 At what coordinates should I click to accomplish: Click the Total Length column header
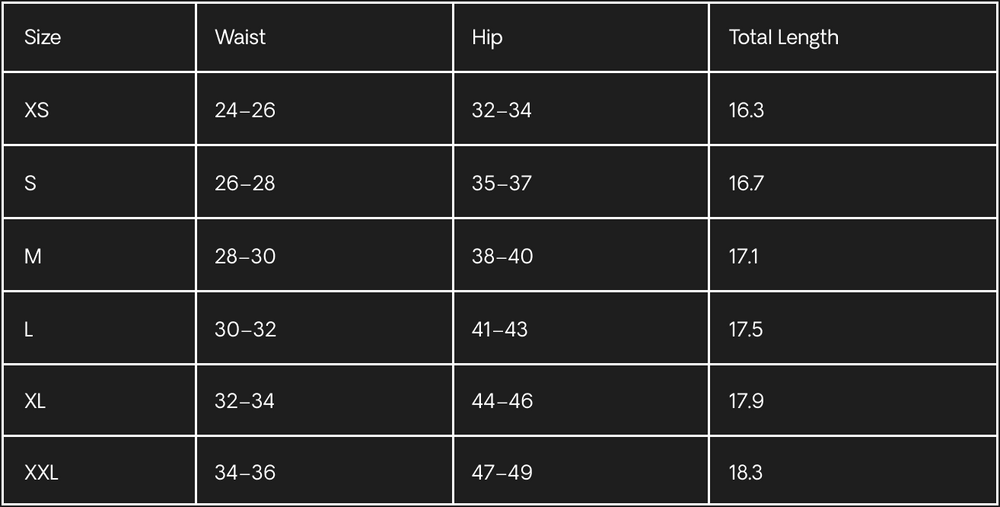point(783,38)
